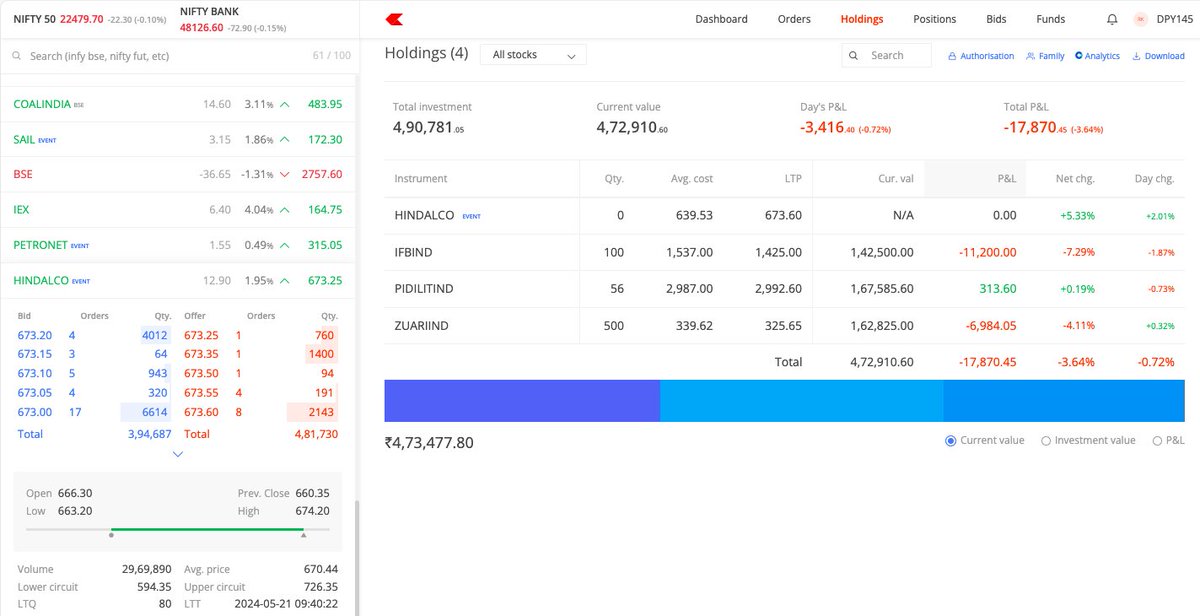
Task: Click the watchlist search magnifier icon
Action: click(x=18, y=56)
